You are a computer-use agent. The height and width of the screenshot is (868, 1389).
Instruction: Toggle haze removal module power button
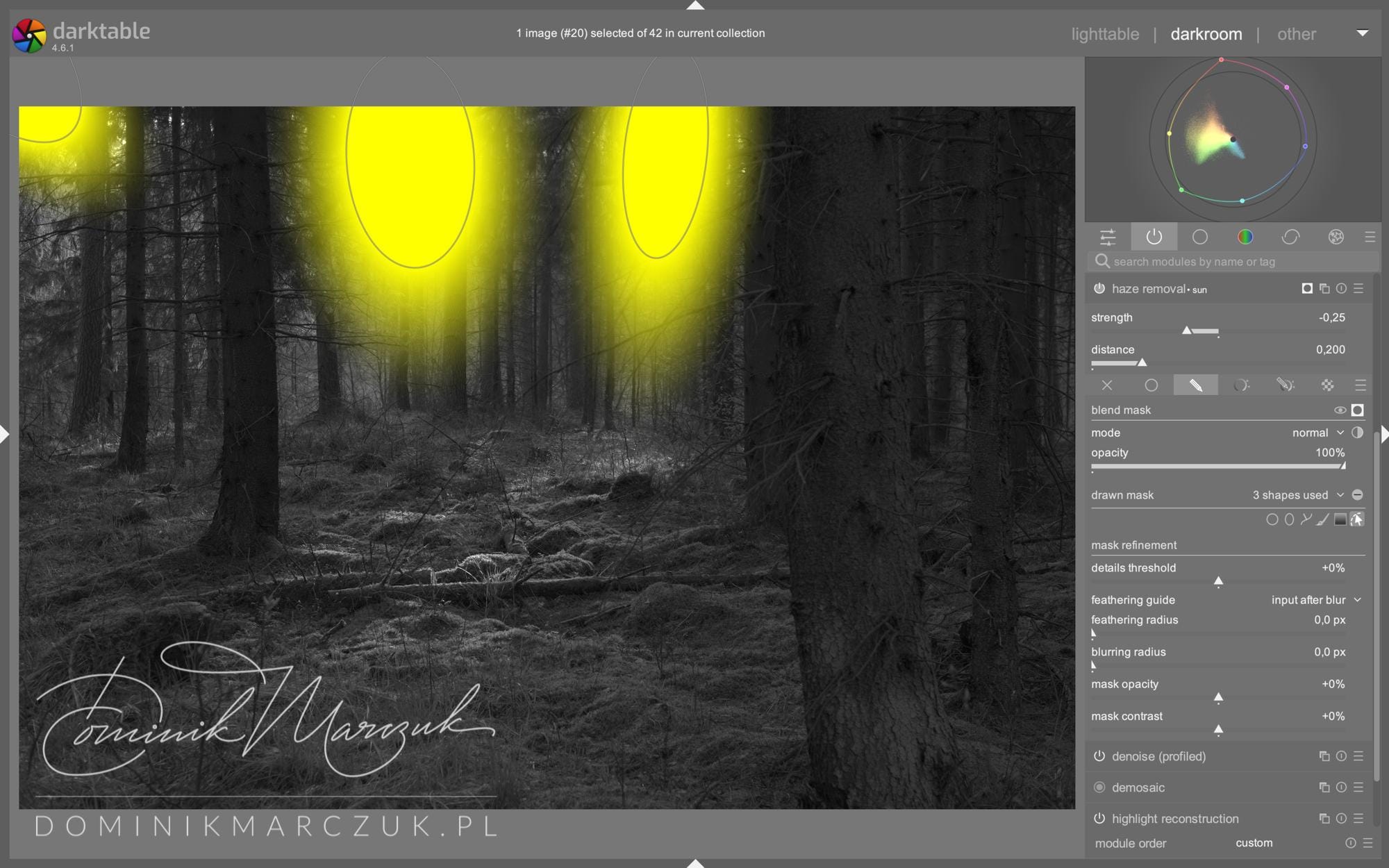pos(1099,288)
